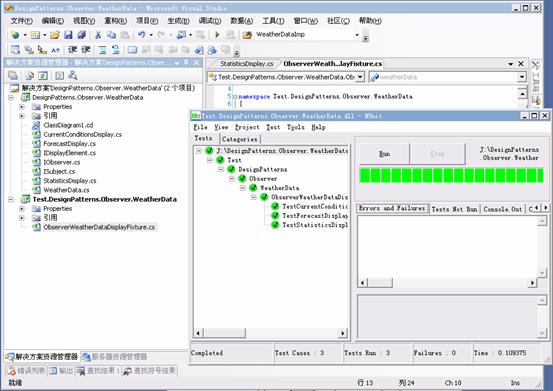553x391 pixels.
Task: Toggle auto-hide pin on Solution Explorer
Action: click(x=186, y=63)
